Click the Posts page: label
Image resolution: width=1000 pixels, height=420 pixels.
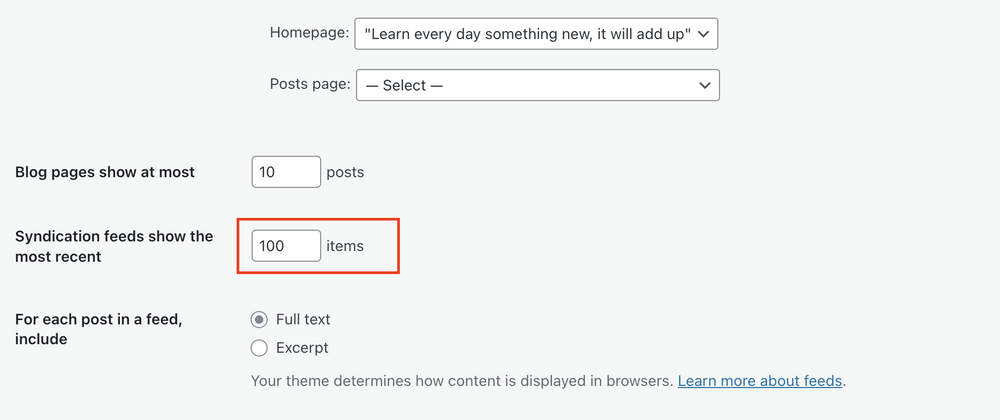pyautogui.click(x=310, y=85)
